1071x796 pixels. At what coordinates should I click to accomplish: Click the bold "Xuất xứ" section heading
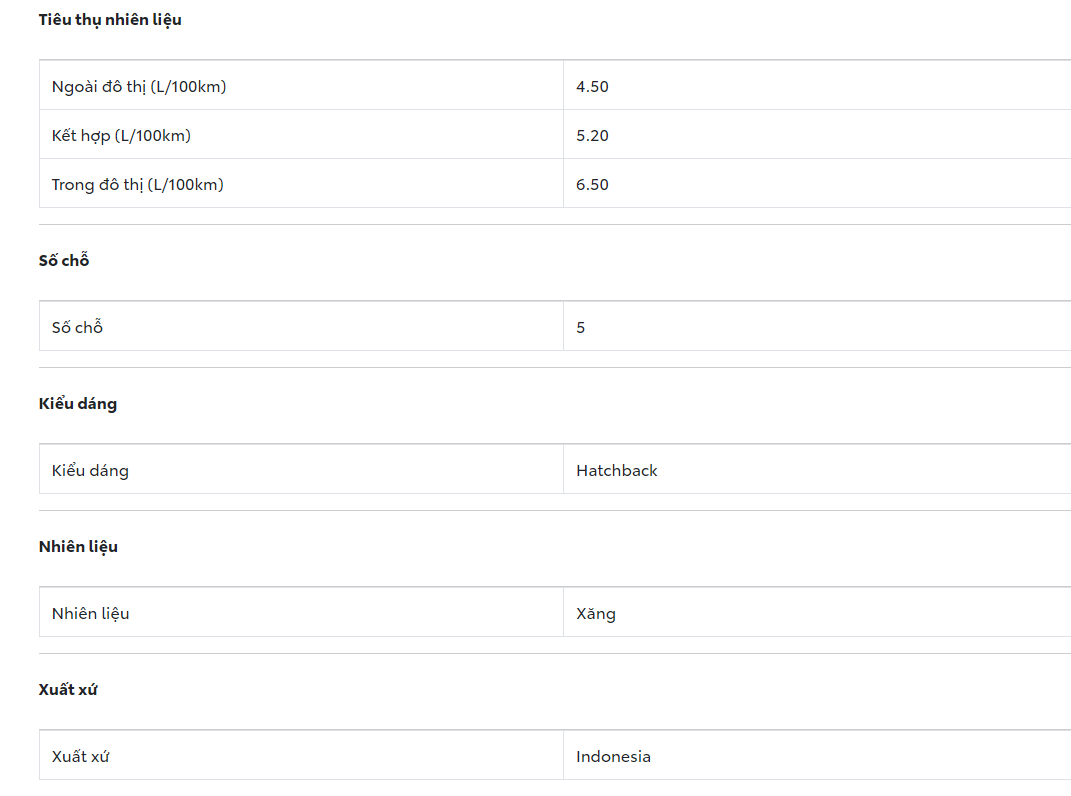click(68, 690)
